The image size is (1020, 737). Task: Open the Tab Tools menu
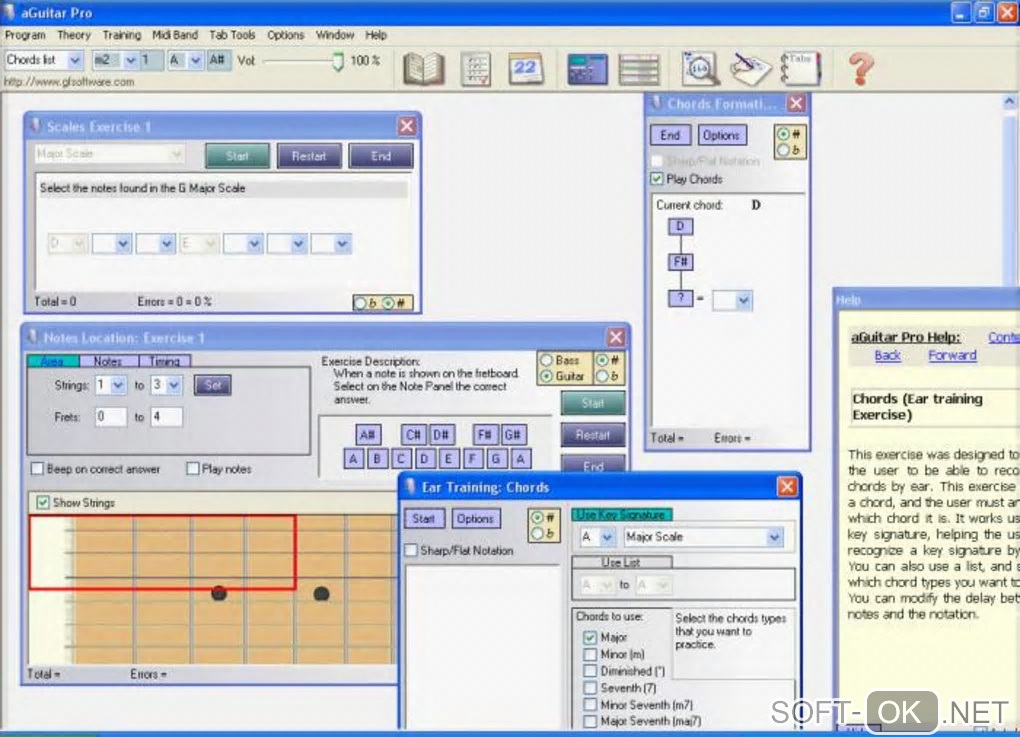point(232,35)
